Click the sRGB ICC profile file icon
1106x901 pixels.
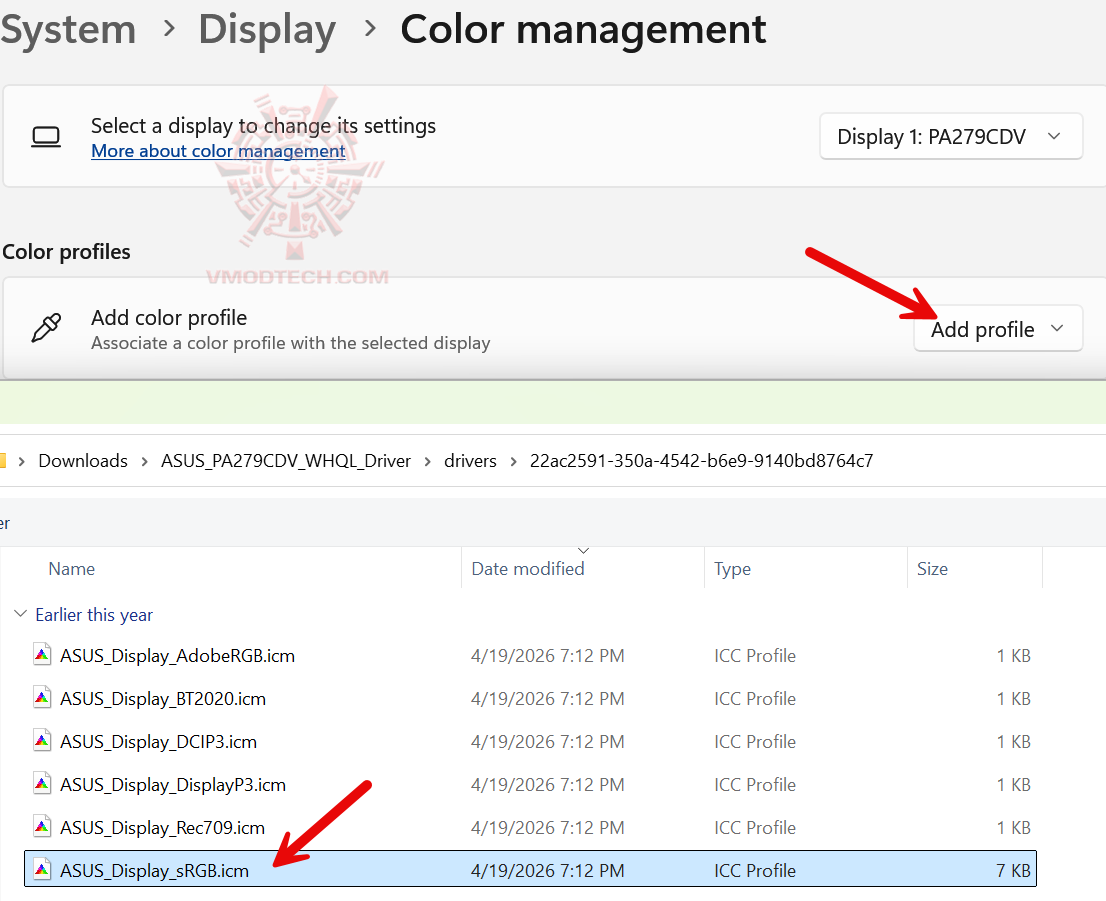point(42,870)
